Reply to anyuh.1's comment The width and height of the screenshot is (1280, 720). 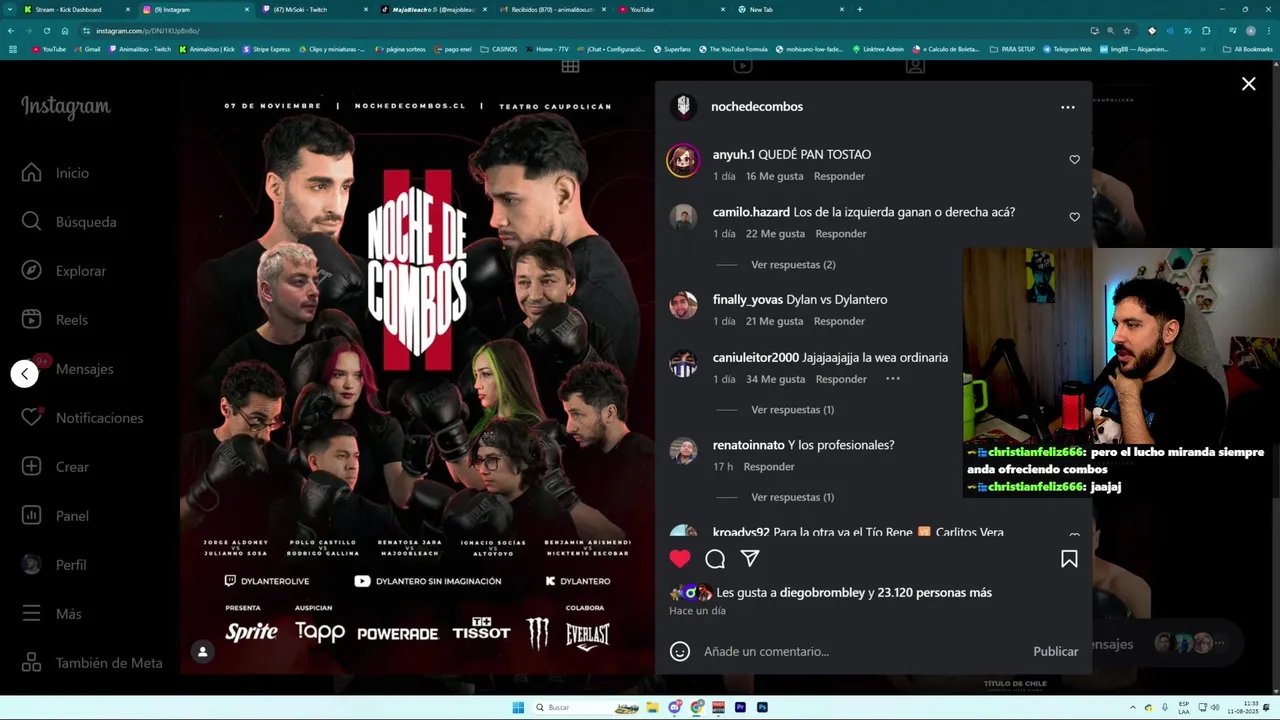coord(839,176)
